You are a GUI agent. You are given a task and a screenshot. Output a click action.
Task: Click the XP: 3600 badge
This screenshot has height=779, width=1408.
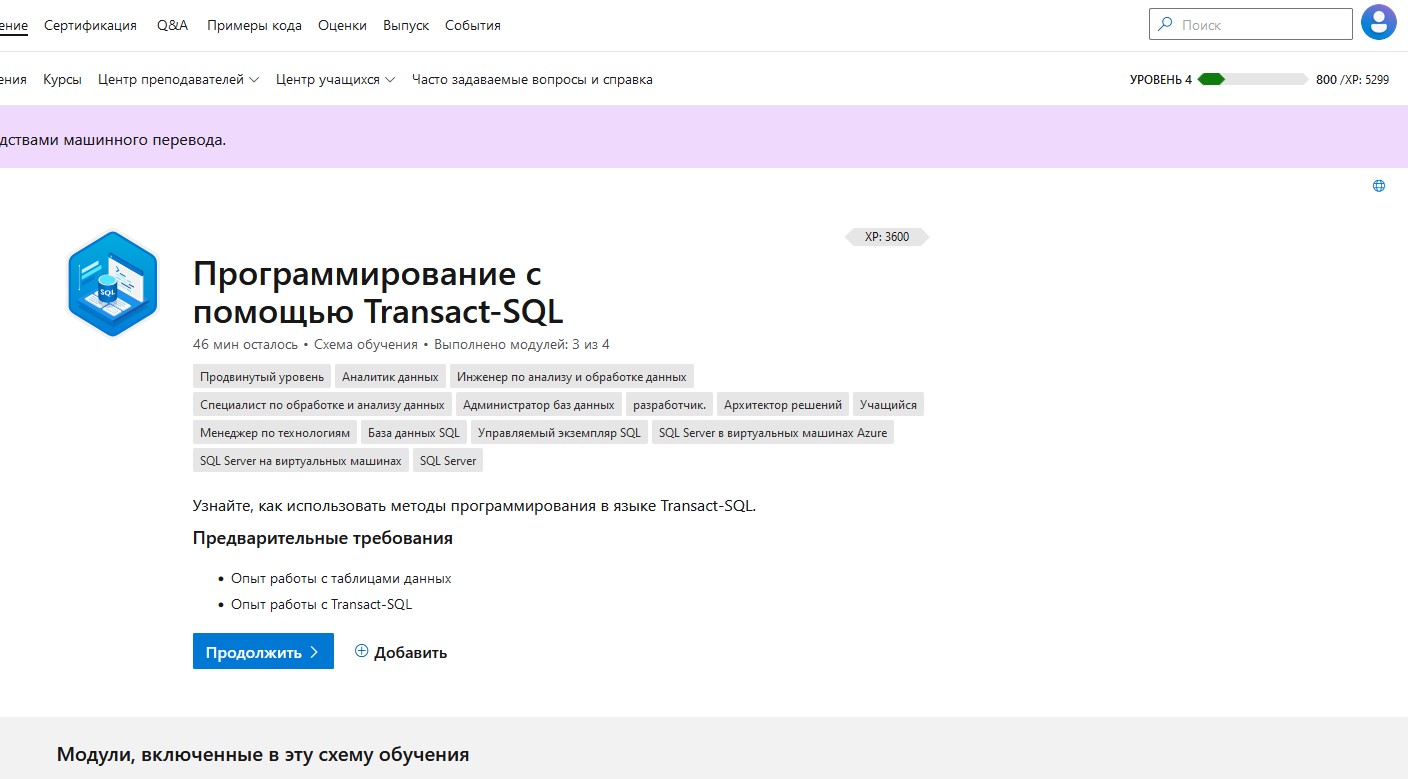pyautogui.click(x=886, y=237)
